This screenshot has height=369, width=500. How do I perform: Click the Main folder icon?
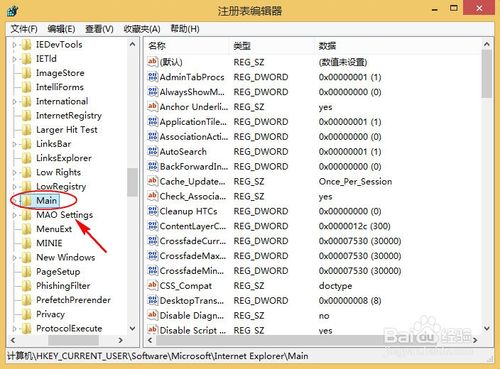click(x=27, y=201)
